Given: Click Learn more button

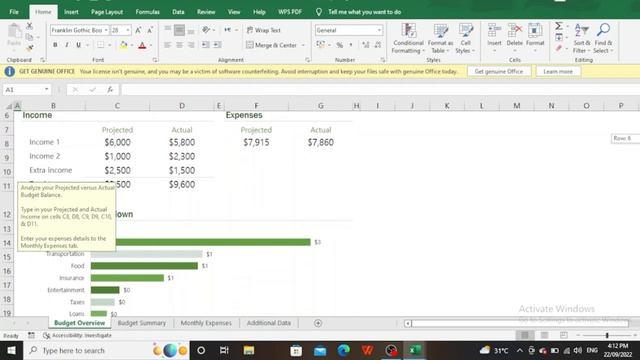Looking at the screenshot, I should (x=558, y=71).
